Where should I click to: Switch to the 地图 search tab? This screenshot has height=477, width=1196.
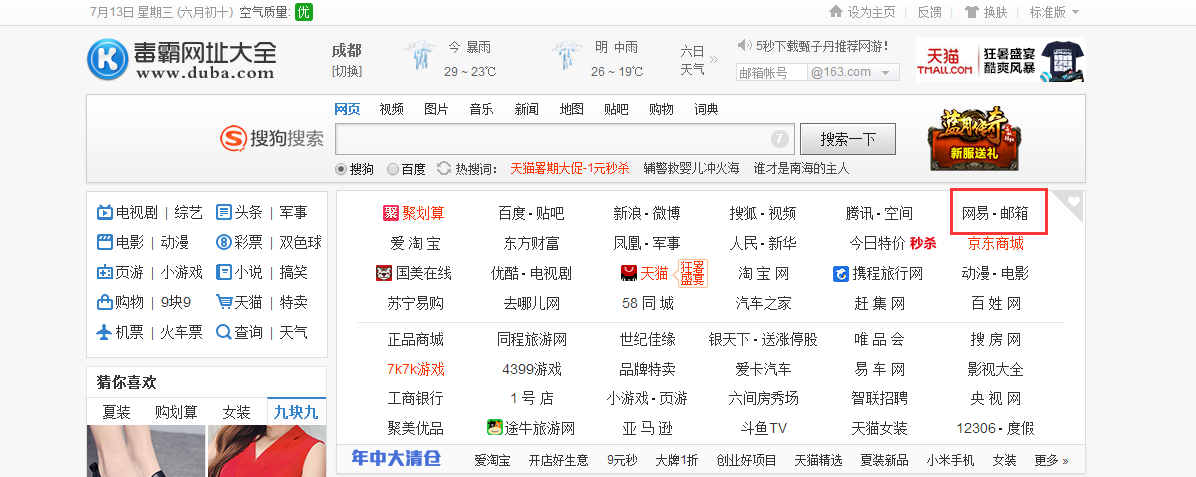(571, 109)
